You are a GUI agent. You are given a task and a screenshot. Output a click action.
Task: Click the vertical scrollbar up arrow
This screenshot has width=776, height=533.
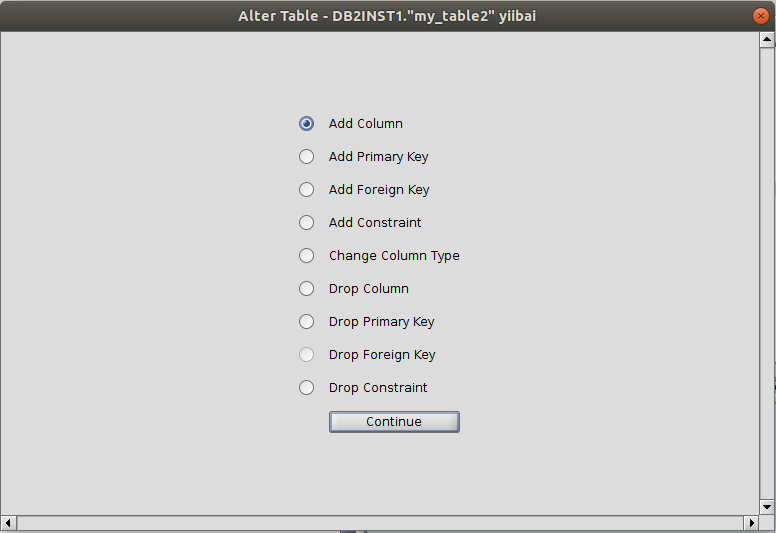coord(767,41)
